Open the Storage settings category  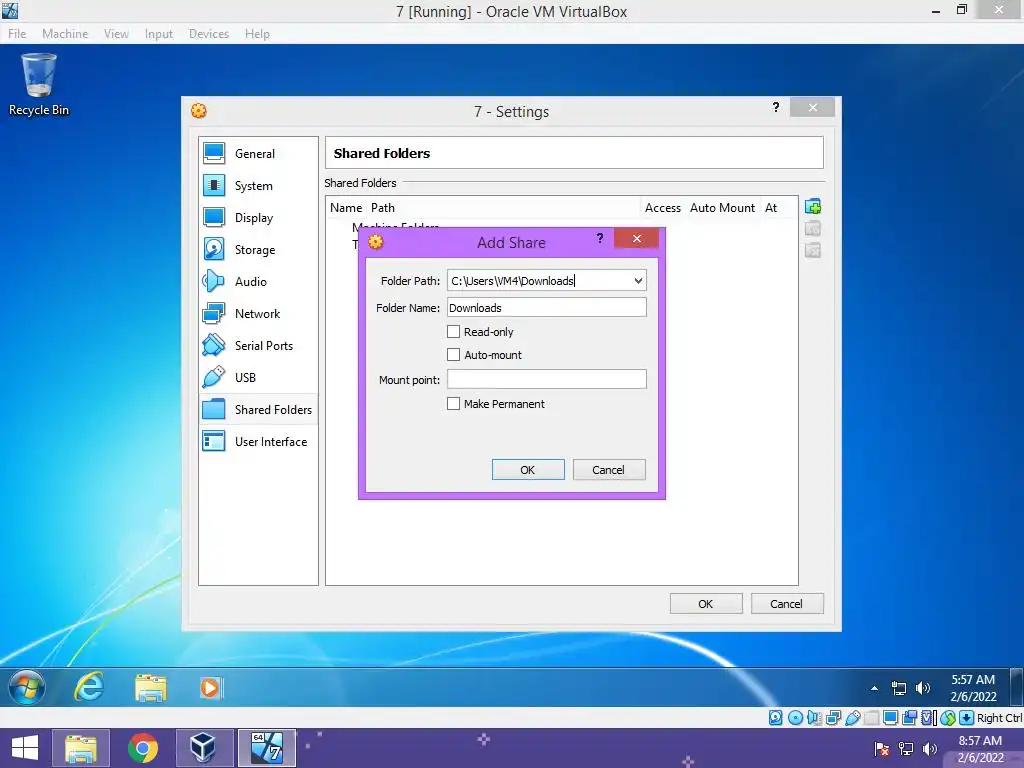[x=258, y=249]
